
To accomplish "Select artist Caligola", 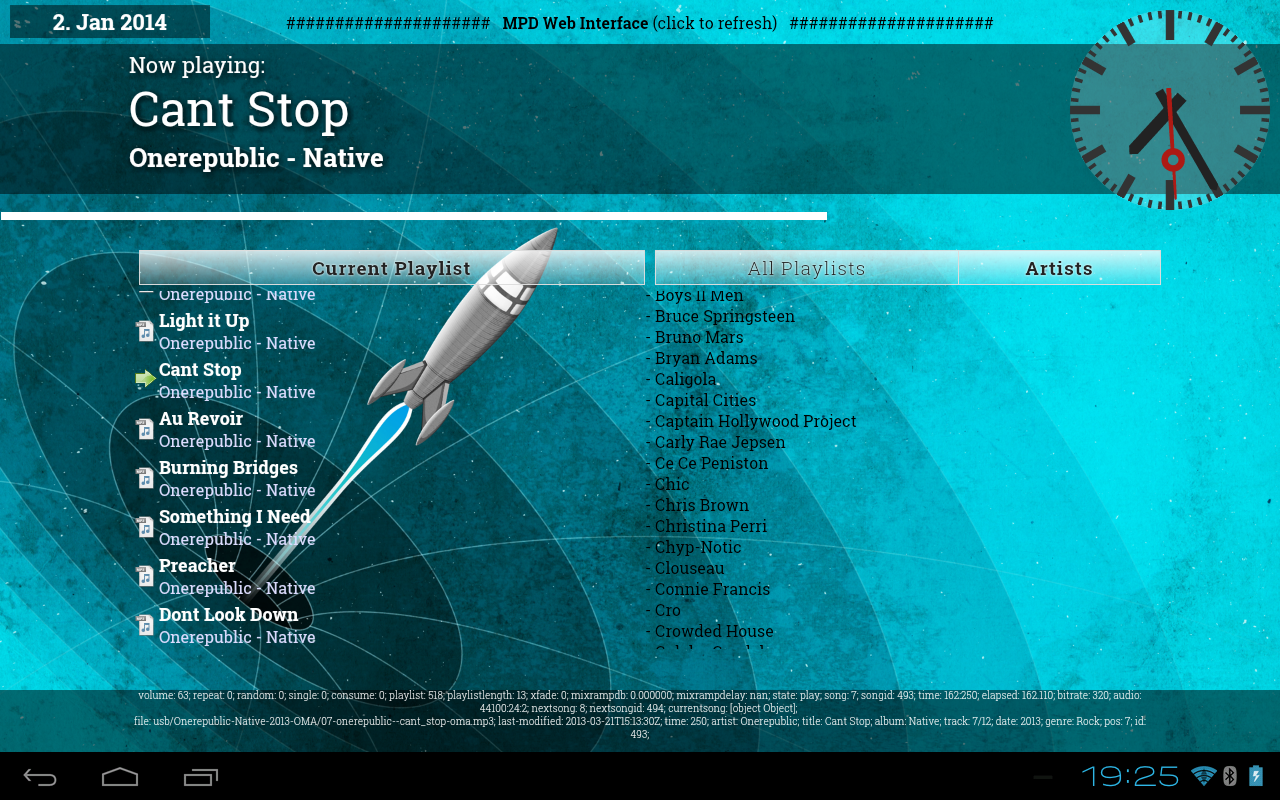I will click(x=685, y=379).
